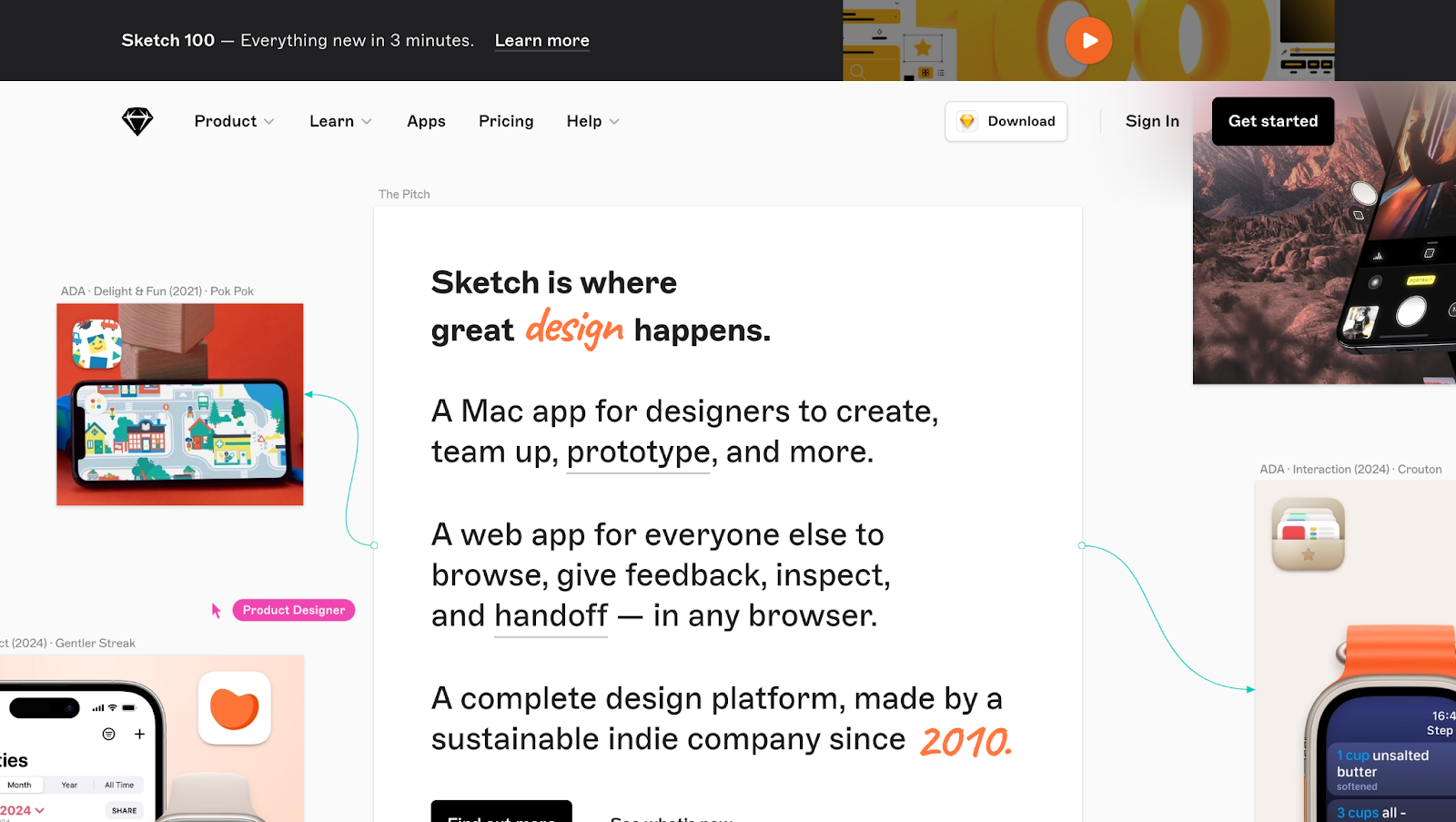
Task: Open the Pok Pok app icon
Action: click(97, 344)
